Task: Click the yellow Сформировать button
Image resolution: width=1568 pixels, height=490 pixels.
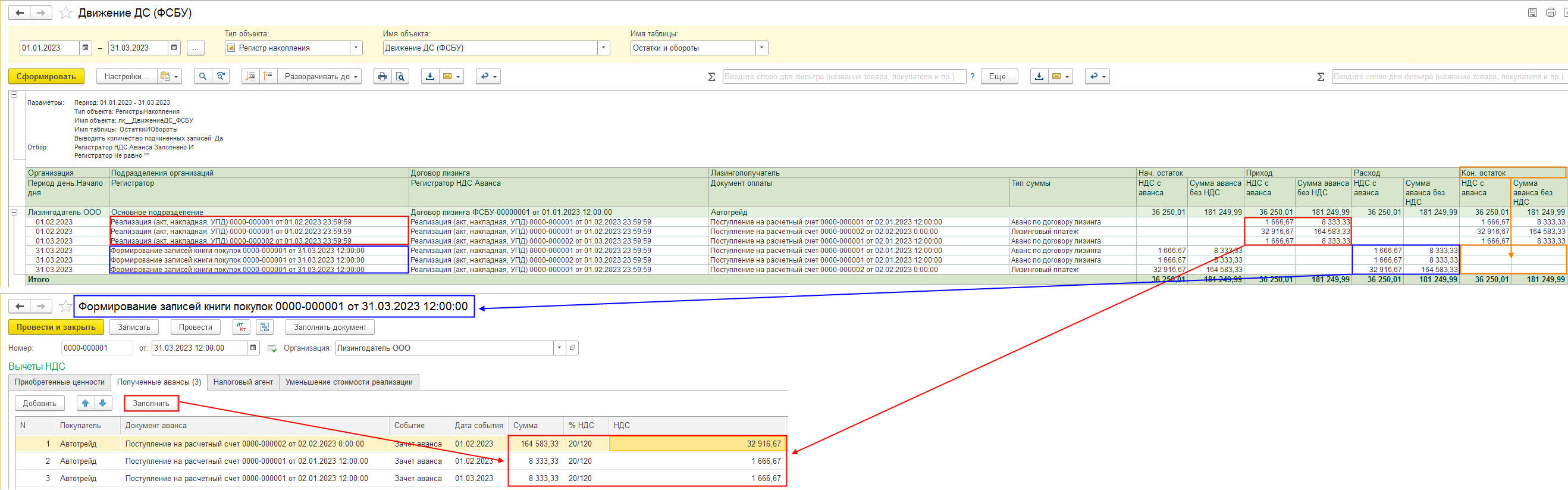Action: point(46,76)
